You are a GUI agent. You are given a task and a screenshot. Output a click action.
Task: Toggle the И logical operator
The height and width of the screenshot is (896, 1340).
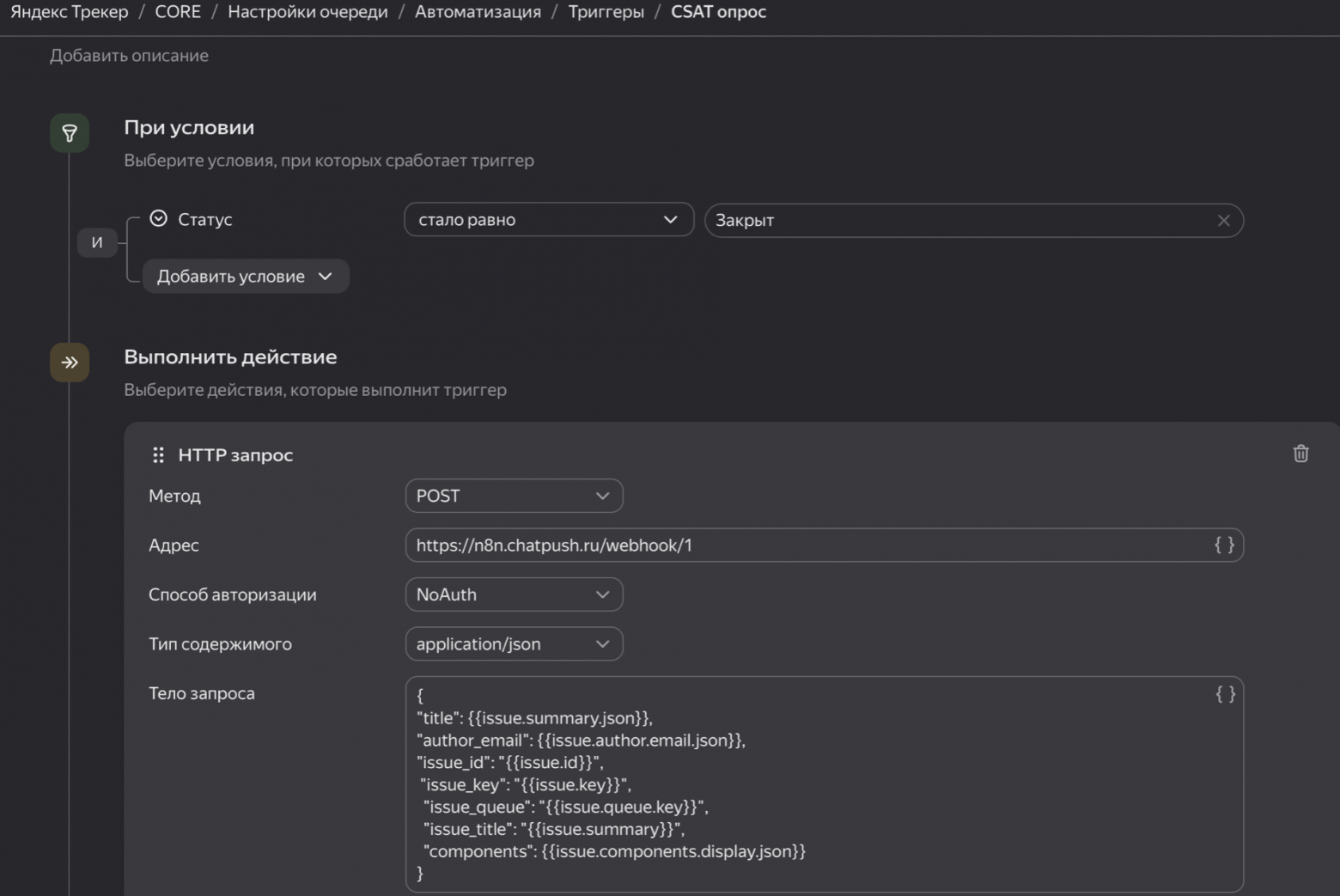coord(97,243)
